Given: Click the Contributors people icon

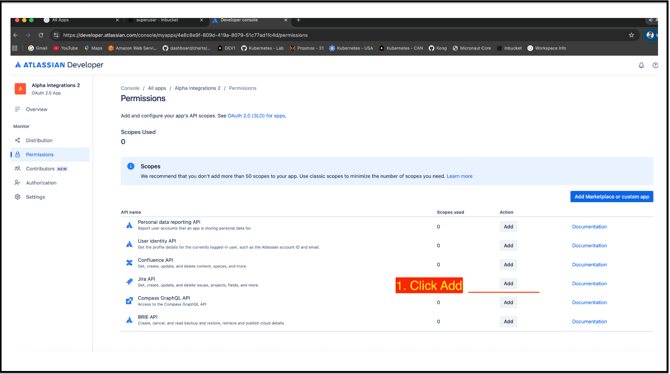Looking at the screenshot, I should click(x=18, y=168).
